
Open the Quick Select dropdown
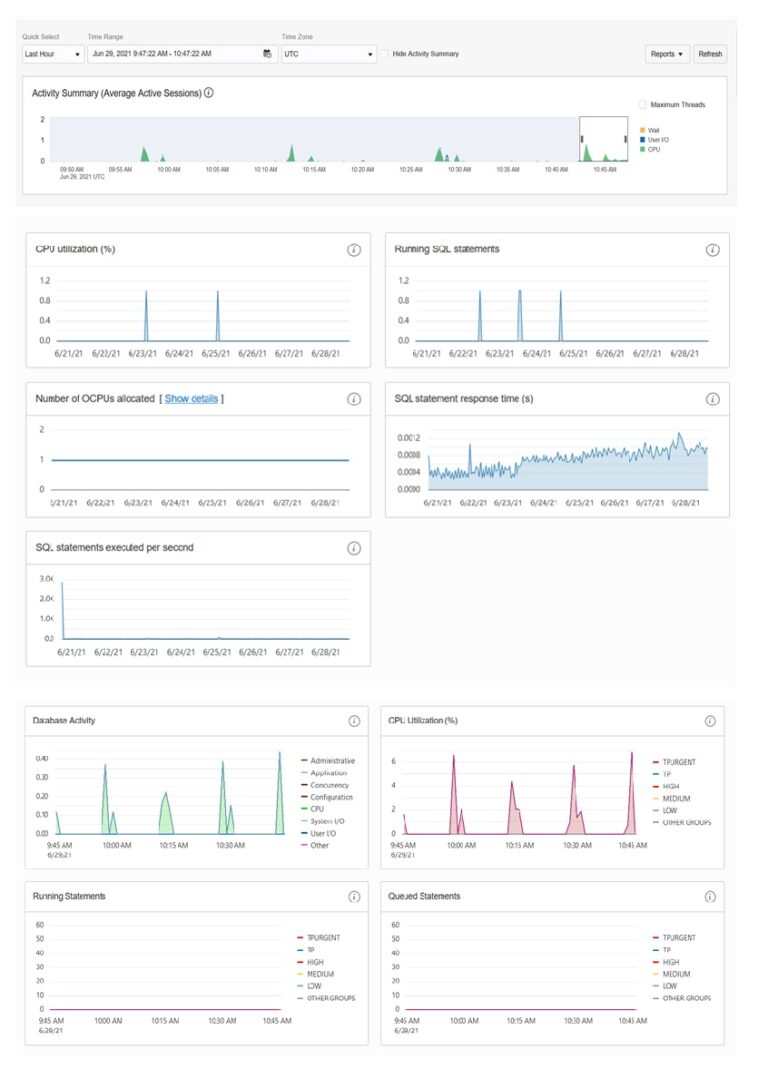pos(52,54)
